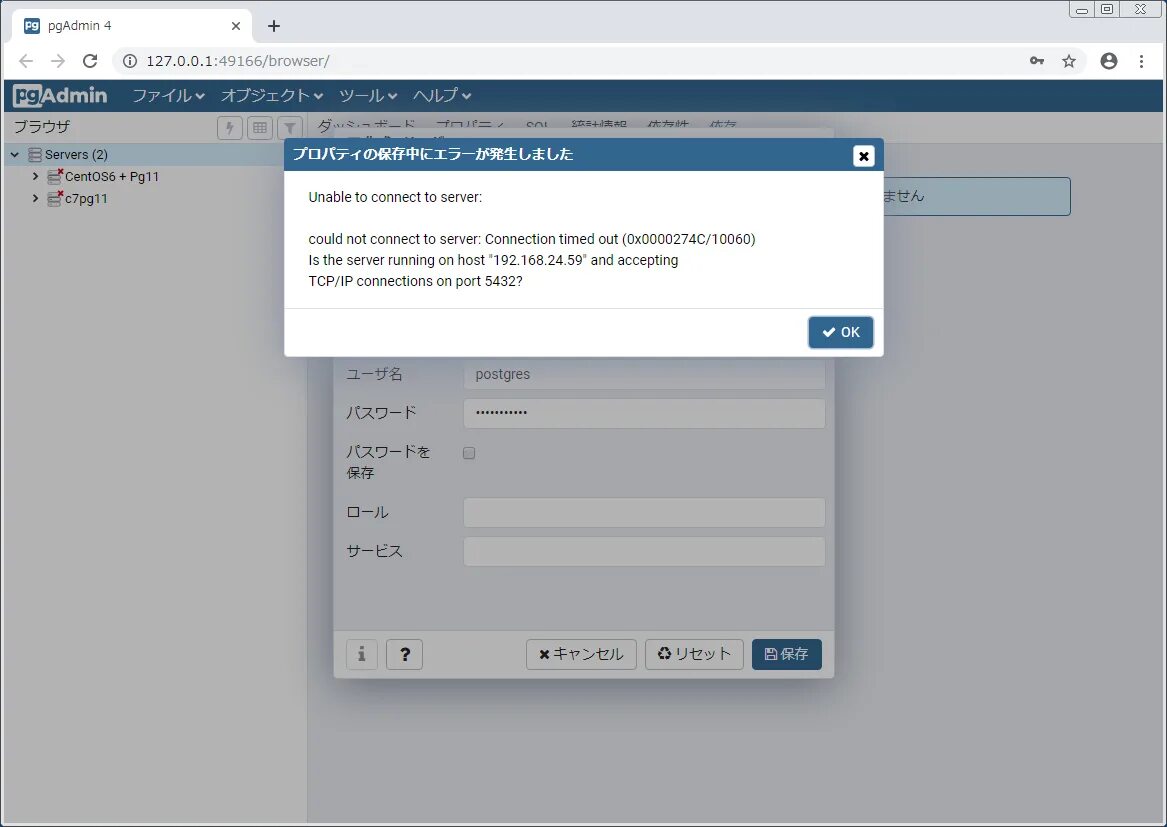The width and height of the screenshot is (1167, 827).
Task: Select c7pg11 server in tree
Action: click(x=86, y=199)
